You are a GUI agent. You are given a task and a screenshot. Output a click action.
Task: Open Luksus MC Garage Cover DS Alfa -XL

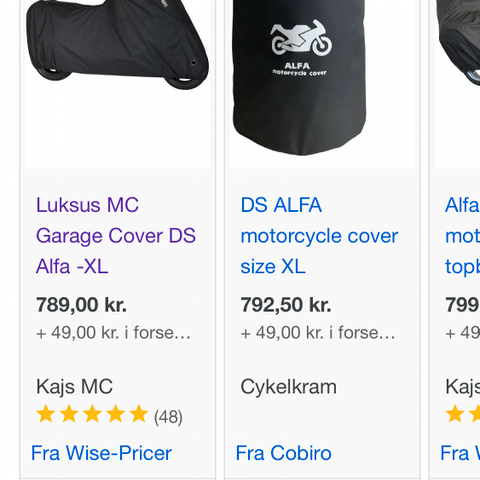[x=116, y=236]
